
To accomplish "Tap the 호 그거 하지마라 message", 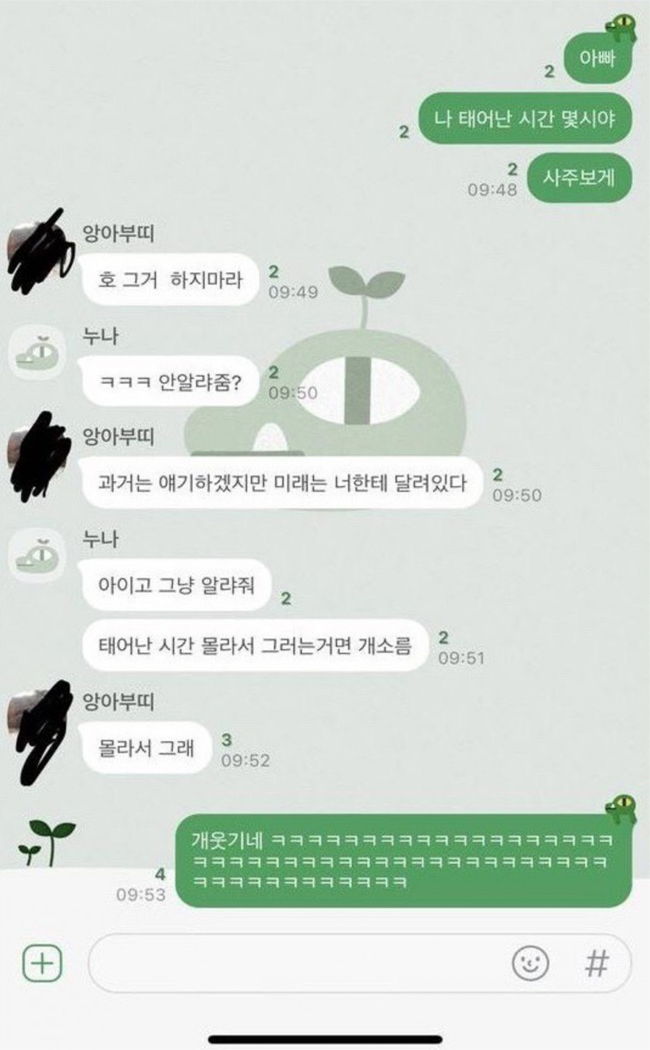I will coord(171,279).
